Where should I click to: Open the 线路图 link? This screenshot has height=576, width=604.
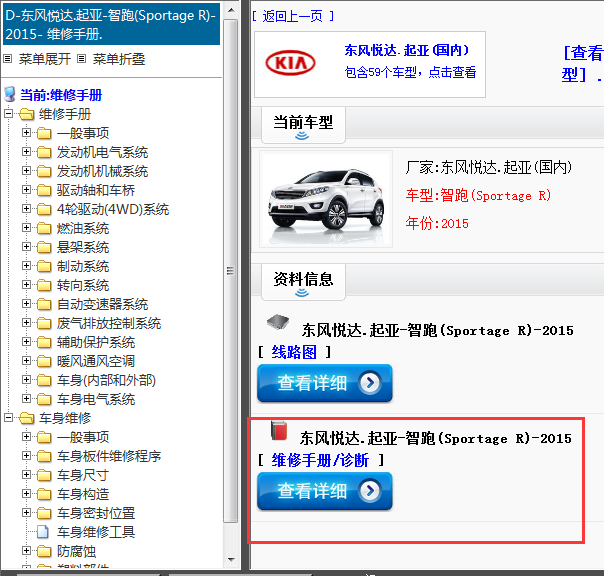294,352
